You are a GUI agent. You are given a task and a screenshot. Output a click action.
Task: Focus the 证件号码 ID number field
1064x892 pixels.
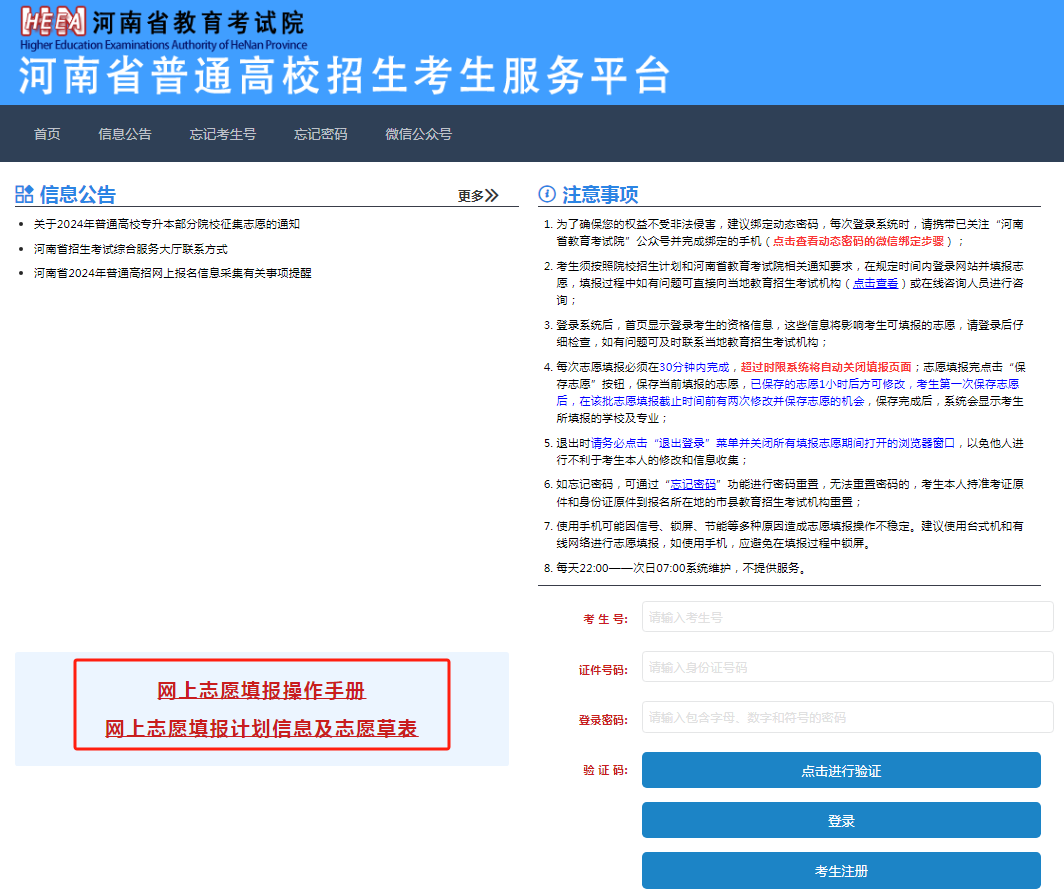coord(847,667)
